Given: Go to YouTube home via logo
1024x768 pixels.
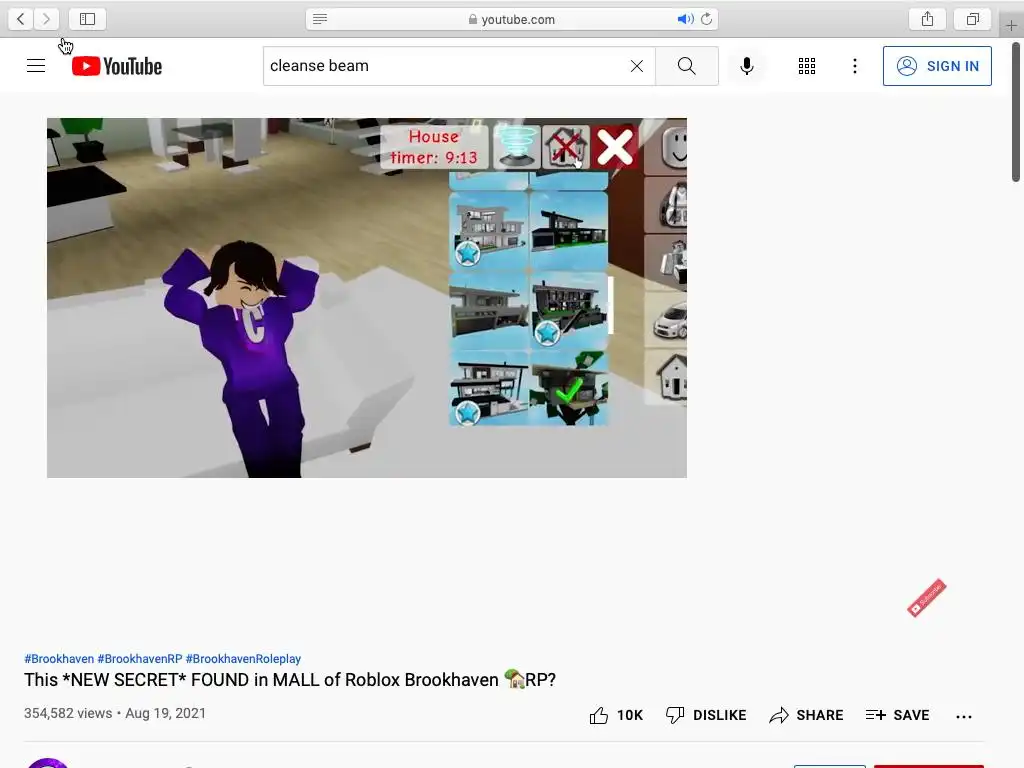Looking at the screenshot, I should point(117,66).
